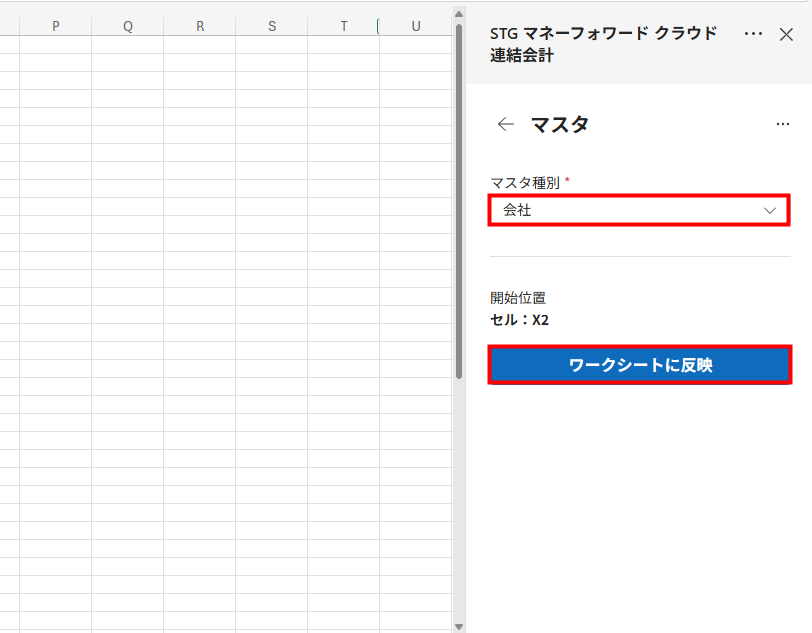Click the first visible cell in column T
Image resolution: width=812 pixels, height=633 pixels.
point(344,45)
